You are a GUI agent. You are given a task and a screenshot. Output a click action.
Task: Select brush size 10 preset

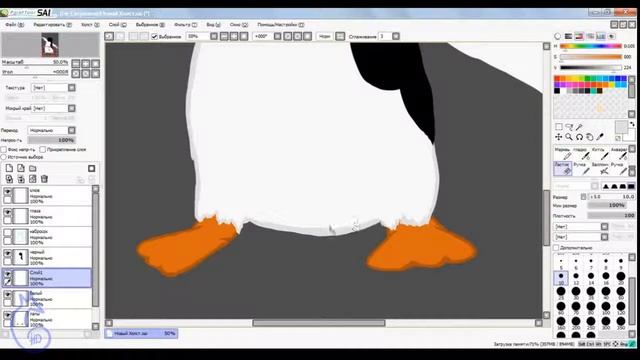coord(561,278)
